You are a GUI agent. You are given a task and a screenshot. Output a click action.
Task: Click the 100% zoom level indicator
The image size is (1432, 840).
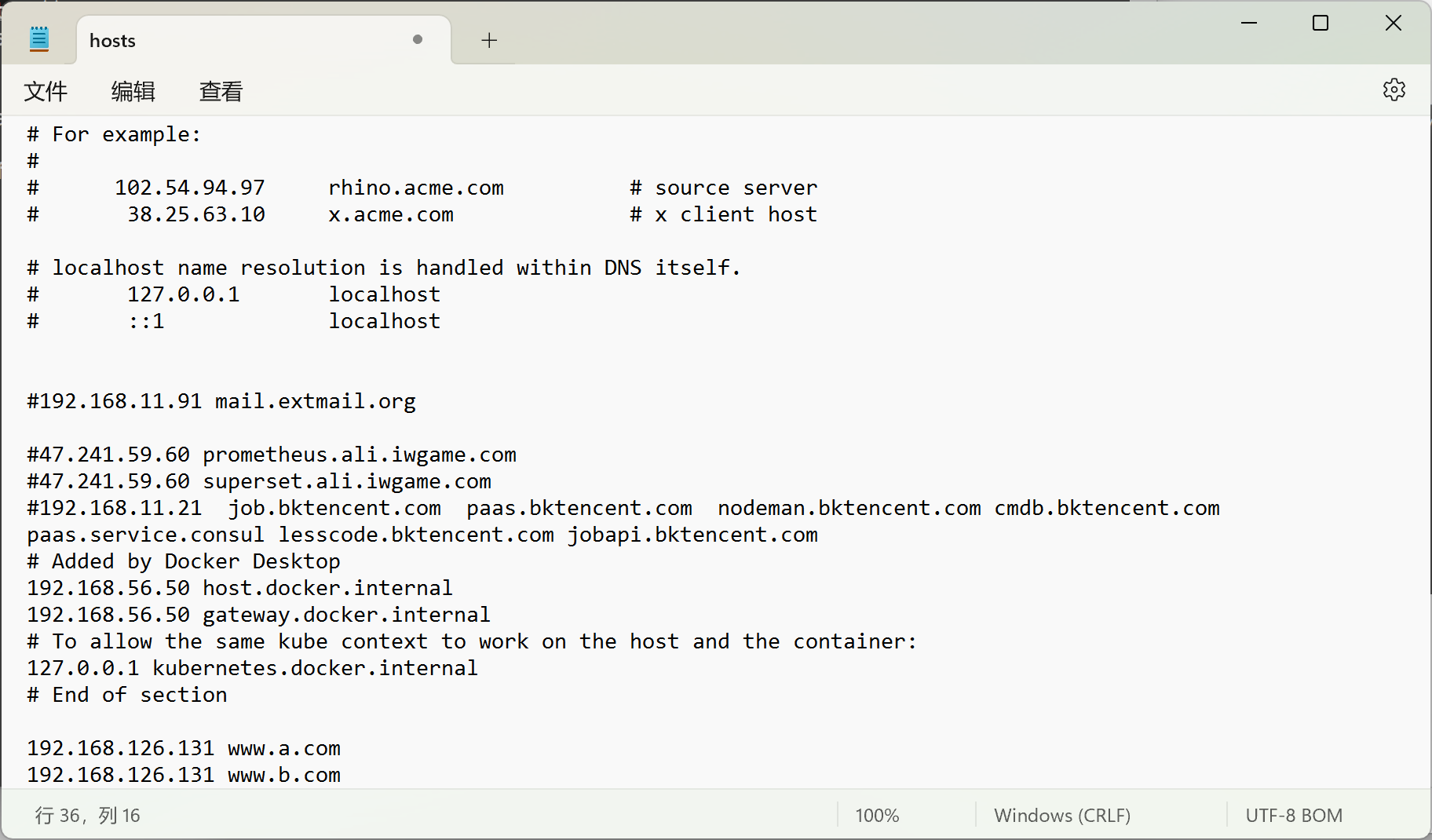(877, 816)
